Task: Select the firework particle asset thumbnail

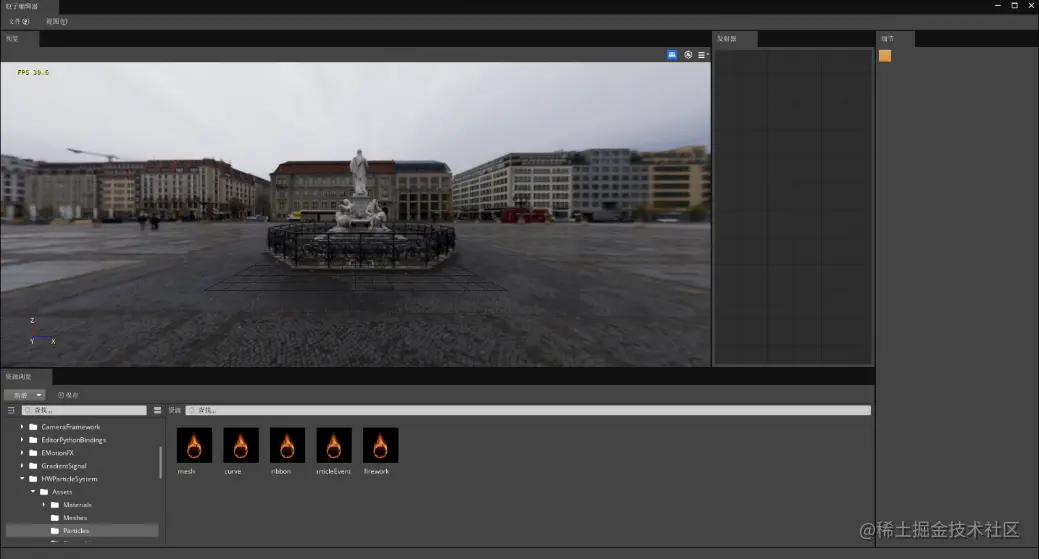Action: (380, 445)
